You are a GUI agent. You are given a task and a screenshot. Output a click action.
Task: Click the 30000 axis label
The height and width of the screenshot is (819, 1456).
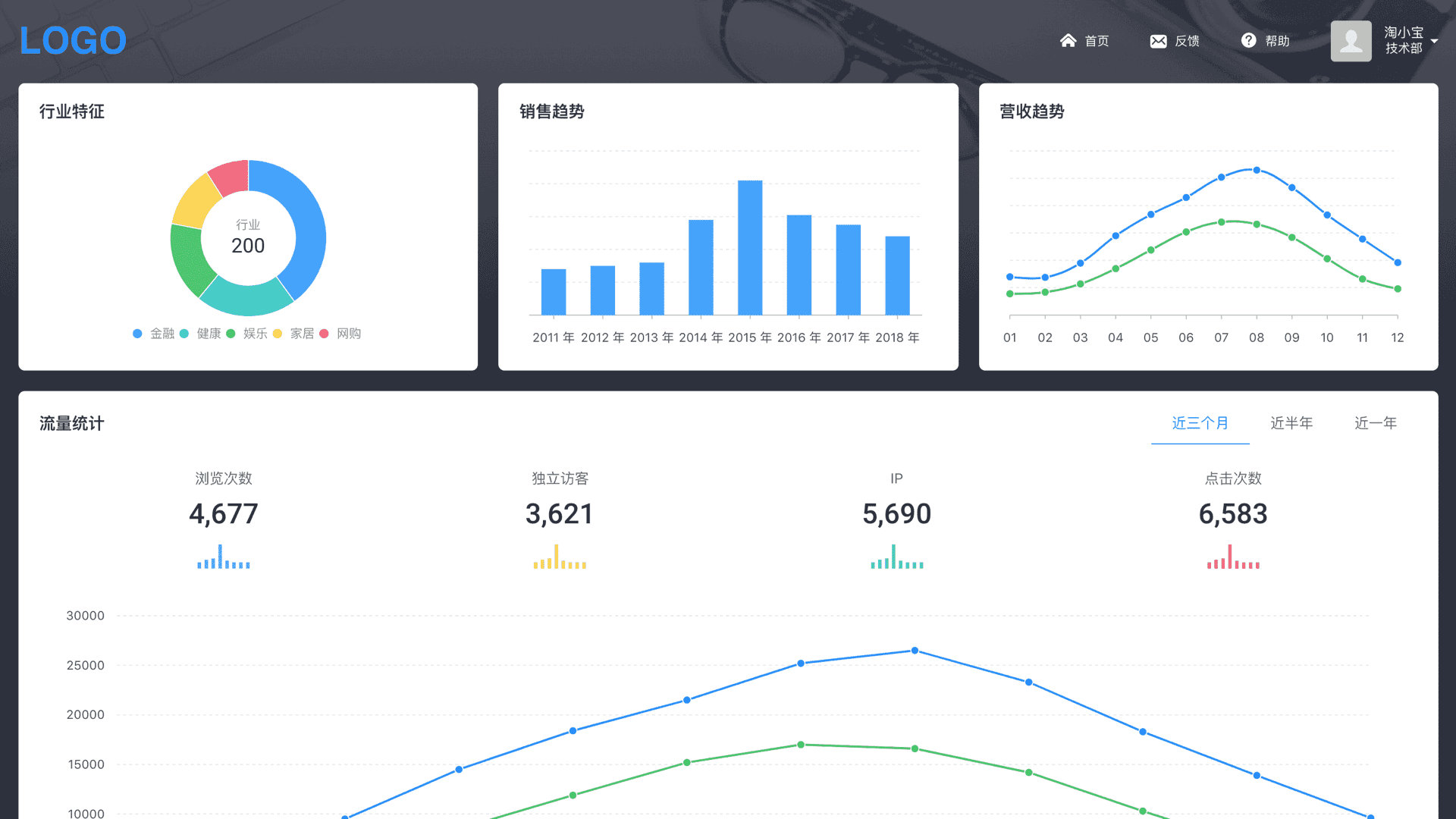(85, 616)
